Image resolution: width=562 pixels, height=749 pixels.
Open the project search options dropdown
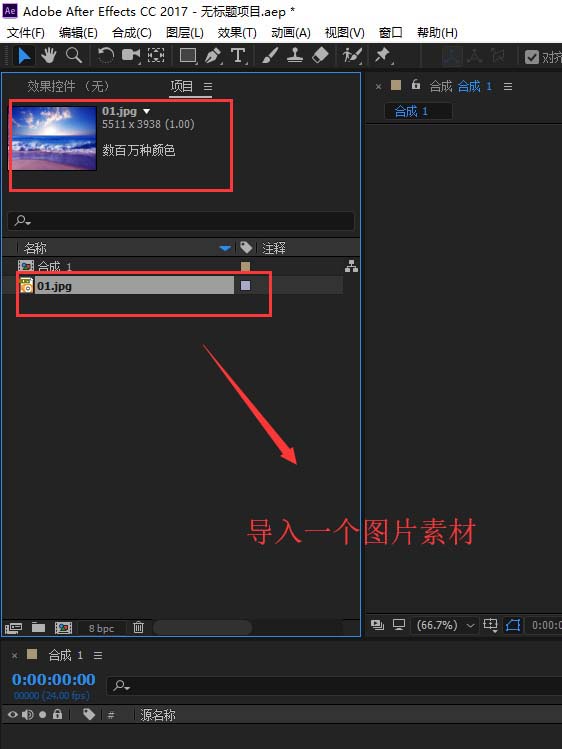tap(22, 221)
